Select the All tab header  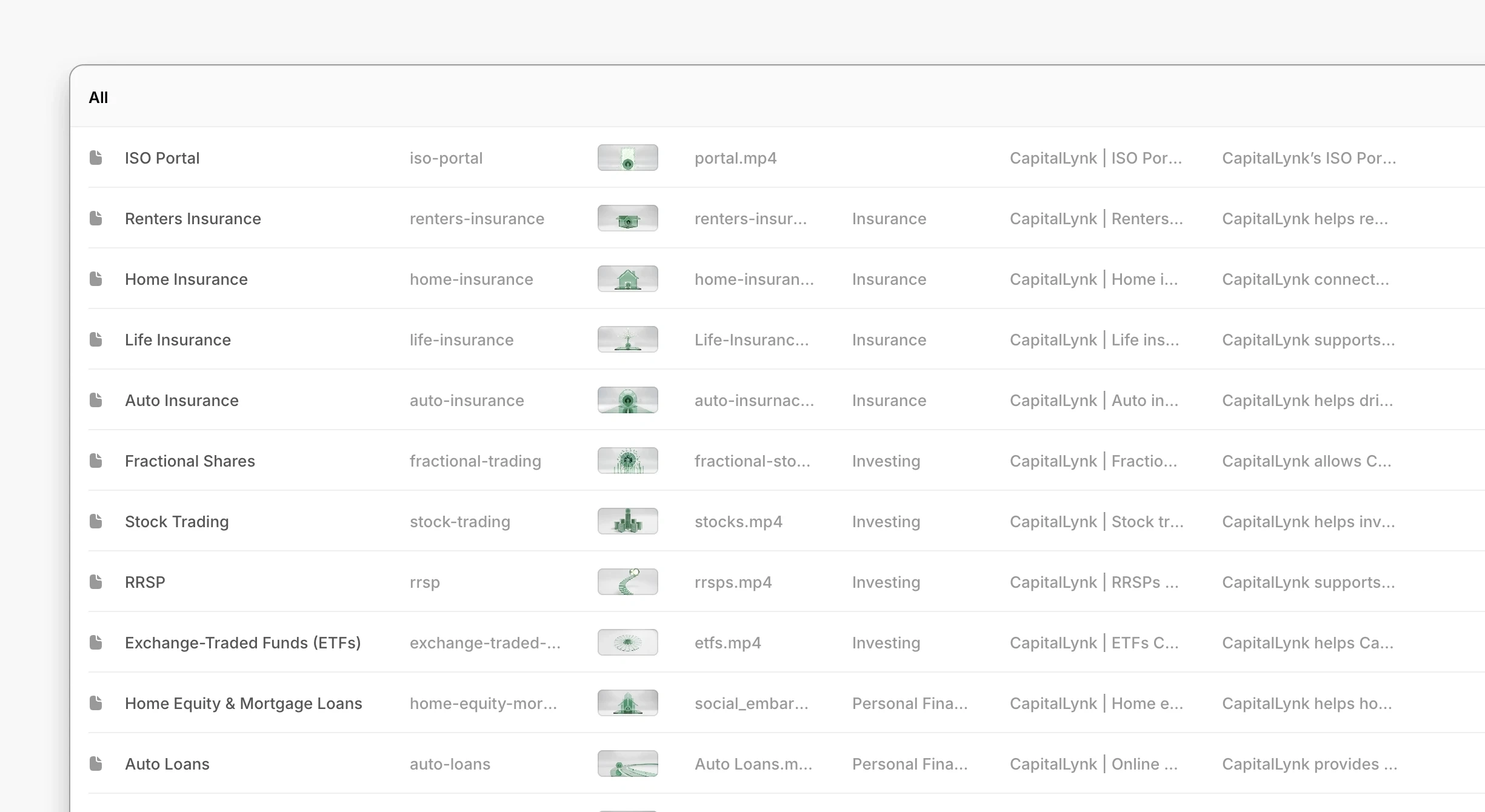click(x=98, y=98)
